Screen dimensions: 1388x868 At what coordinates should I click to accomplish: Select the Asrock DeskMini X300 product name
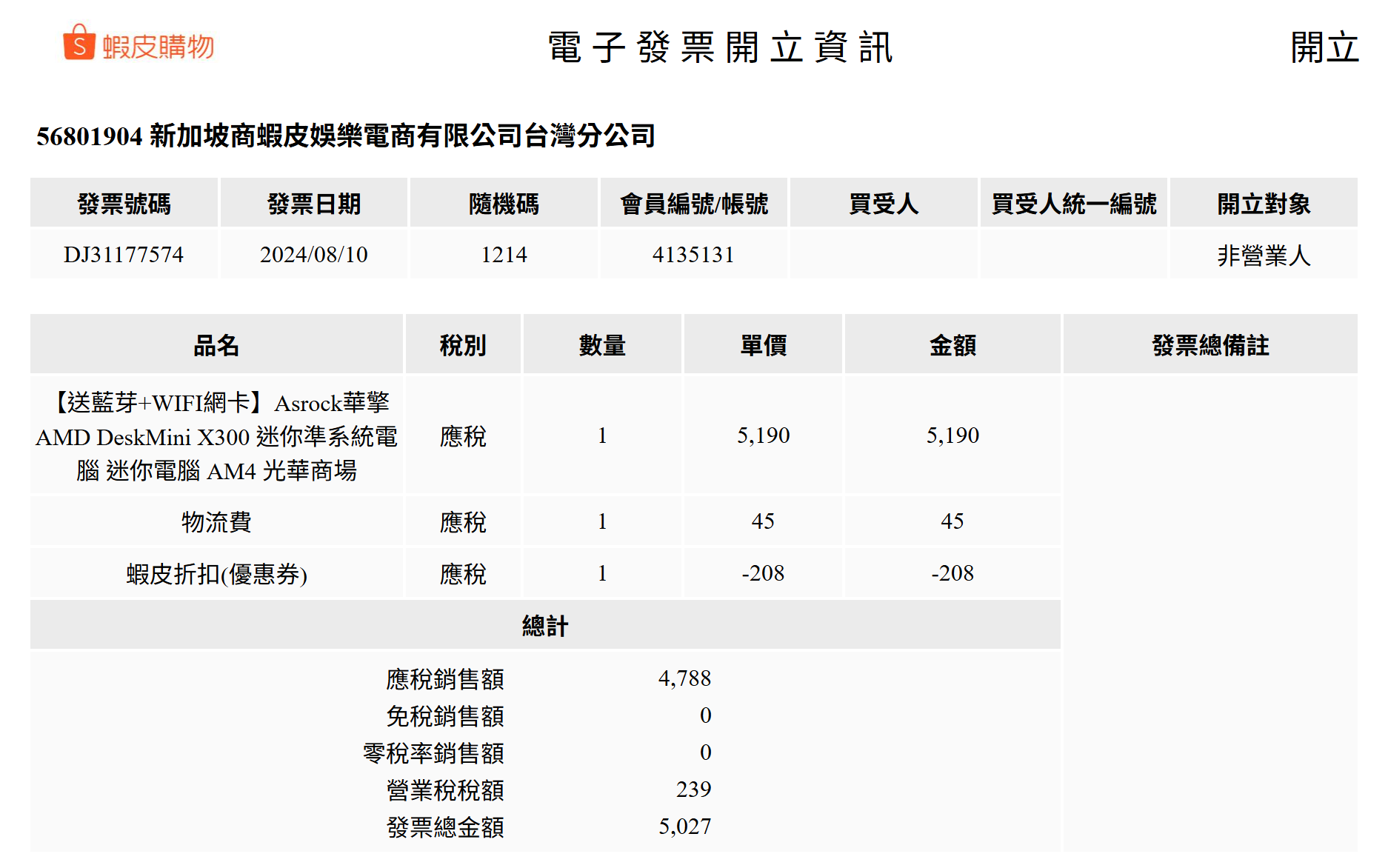pos(216,436)
